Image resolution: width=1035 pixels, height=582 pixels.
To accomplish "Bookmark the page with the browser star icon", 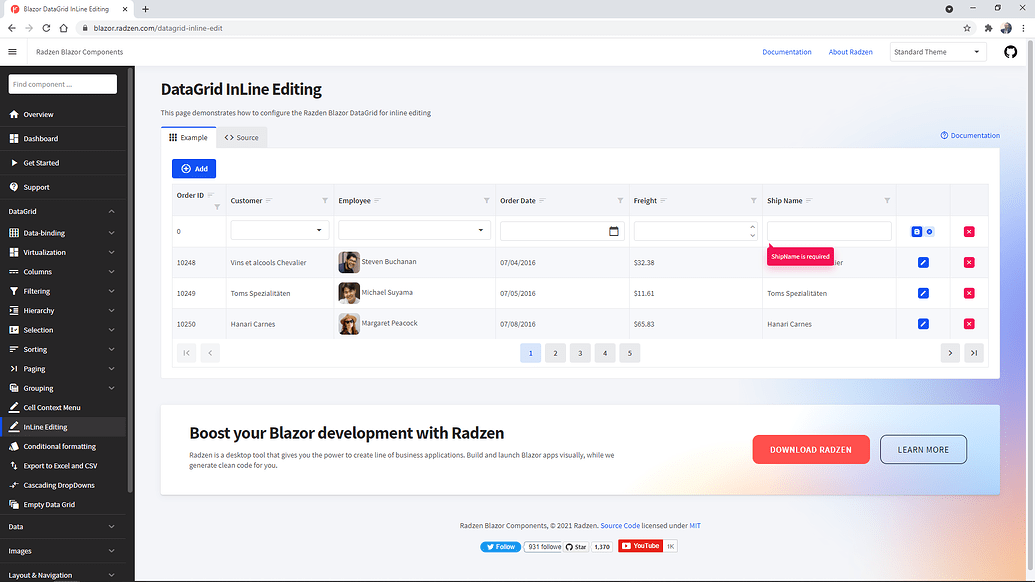I will [x=967, y=29].
